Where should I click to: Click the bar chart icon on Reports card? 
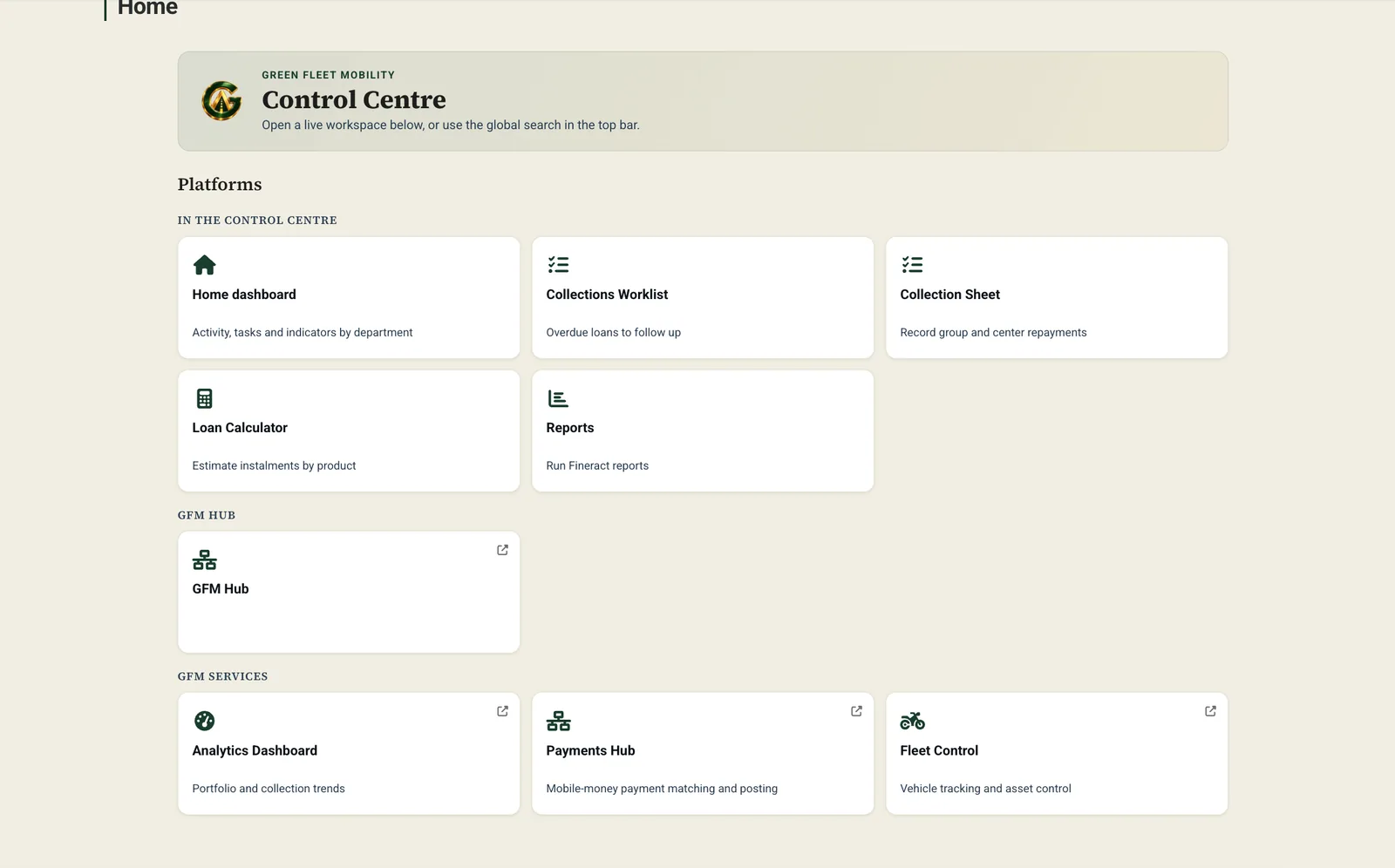(x=558, y=398)
